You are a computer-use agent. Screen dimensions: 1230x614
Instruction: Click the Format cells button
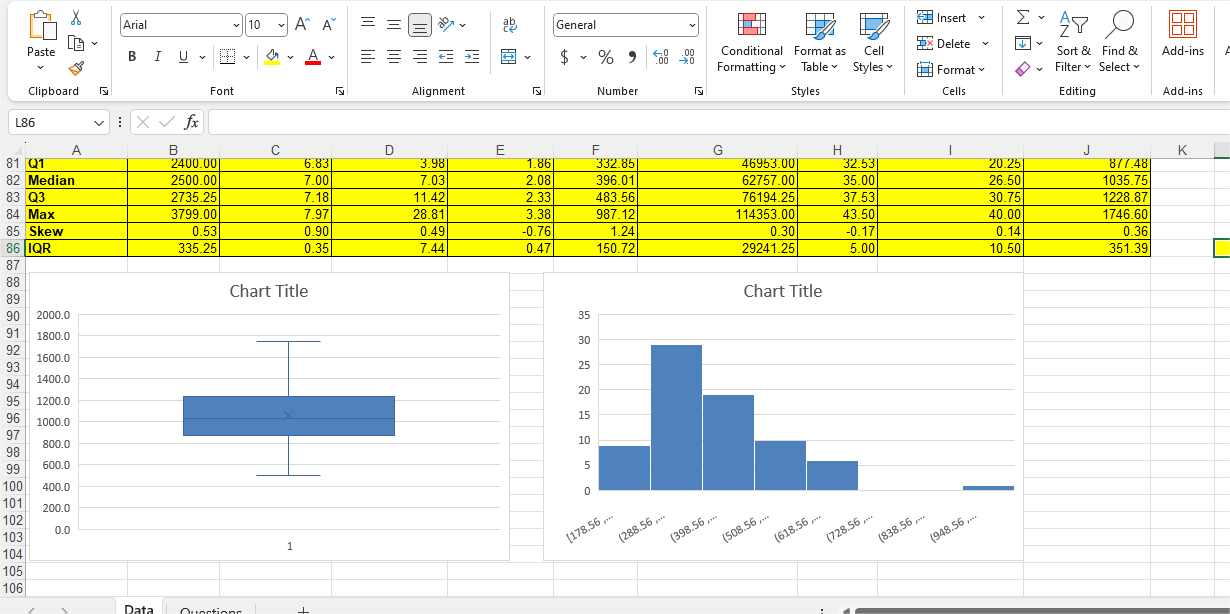coord(951,69)
